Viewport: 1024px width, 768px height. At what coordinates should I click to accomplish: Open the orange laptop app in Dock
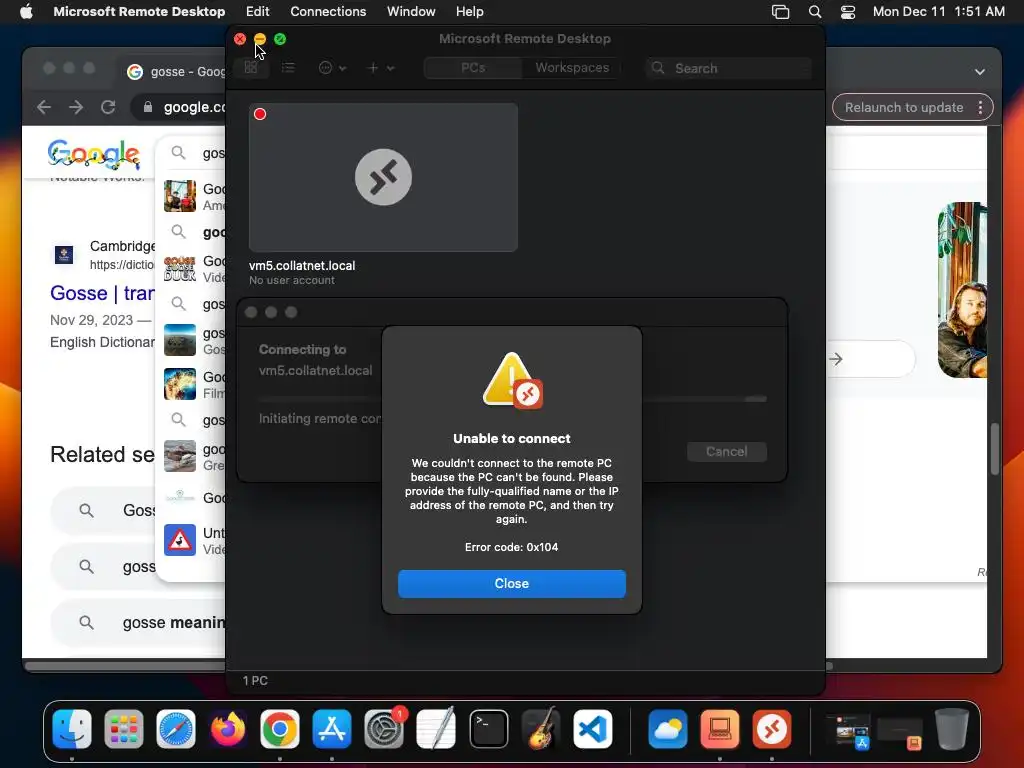point(720,729)
